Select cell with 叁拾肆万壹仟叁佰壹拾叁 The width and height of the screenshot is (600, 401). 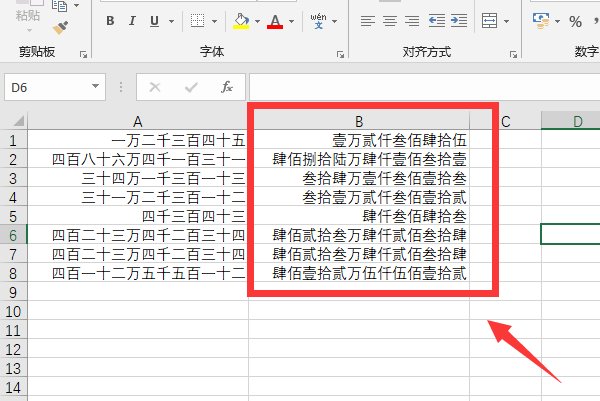[359, 178]
